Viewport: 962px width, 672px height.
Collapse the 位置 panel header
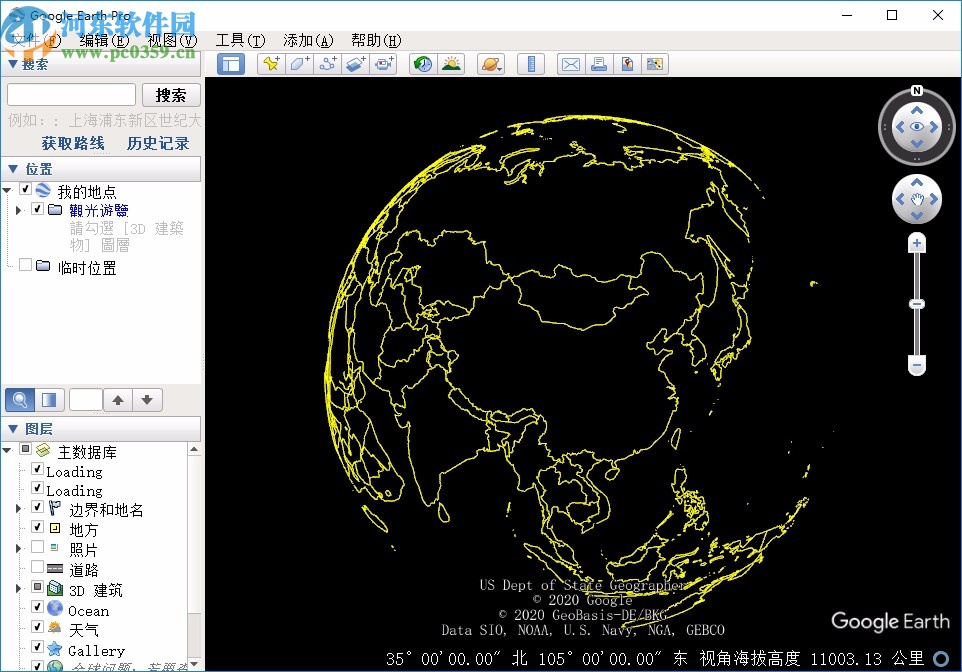pyautogui.click(x=13, y=170)
